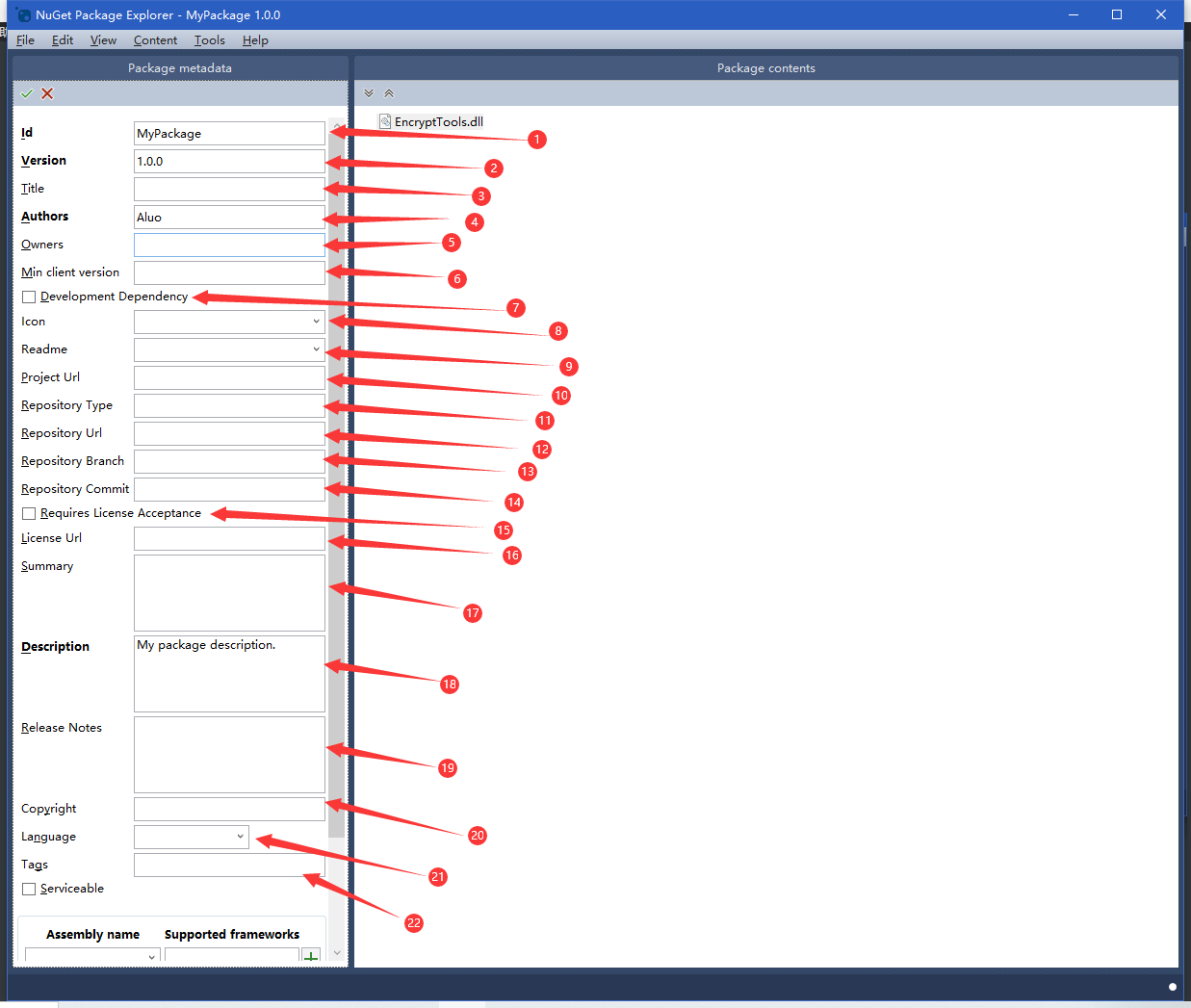Click the Description text area
The height and width of the screenshot is (1008, 1191).
point(229,674)
